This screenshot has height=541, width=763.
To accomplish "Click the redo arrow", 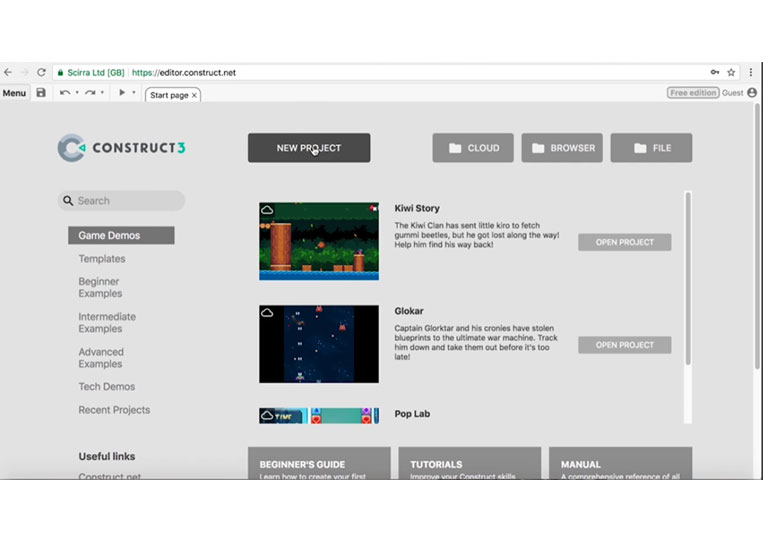I will 90,92.
